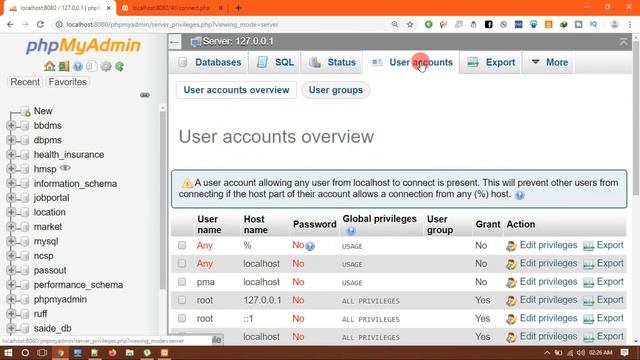Image resolution: width=640 pixels, height=360 pixels.
Task: Expand the jobportal database tree
Action: coord(11,198)
